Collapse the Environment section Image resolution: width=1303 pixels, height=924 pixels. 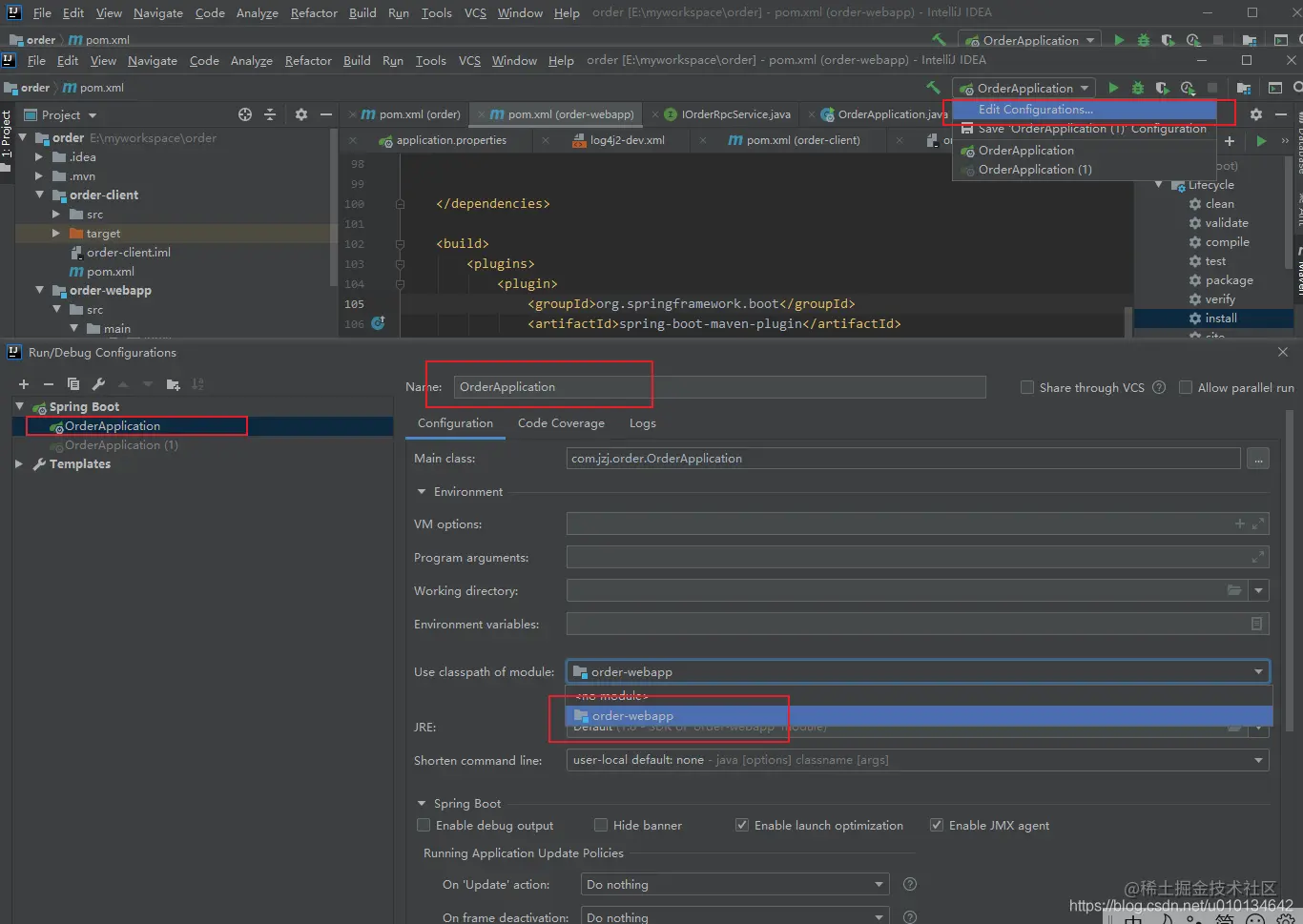pos(422,492)
